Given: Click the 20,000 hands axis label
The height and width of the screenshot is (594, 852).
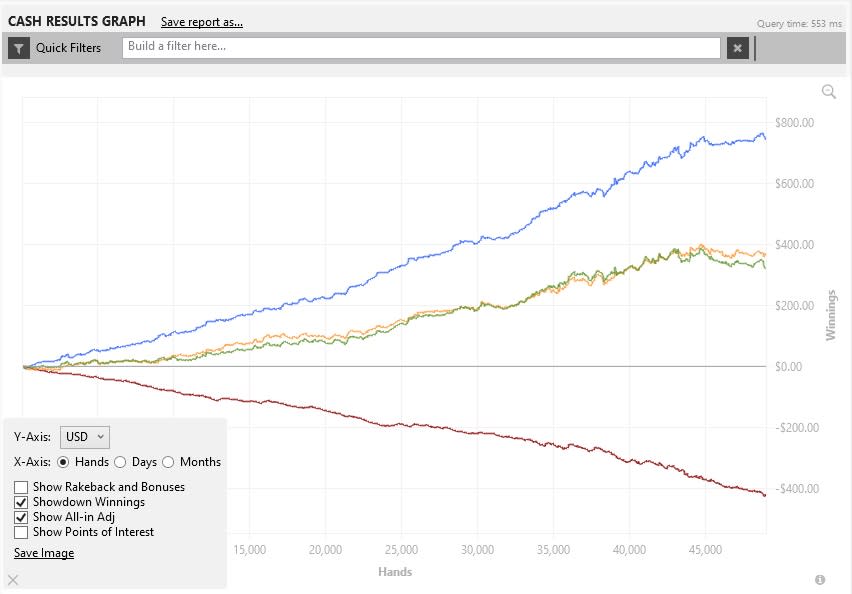Looking at the screenshot, I should (x=325, y=549).
